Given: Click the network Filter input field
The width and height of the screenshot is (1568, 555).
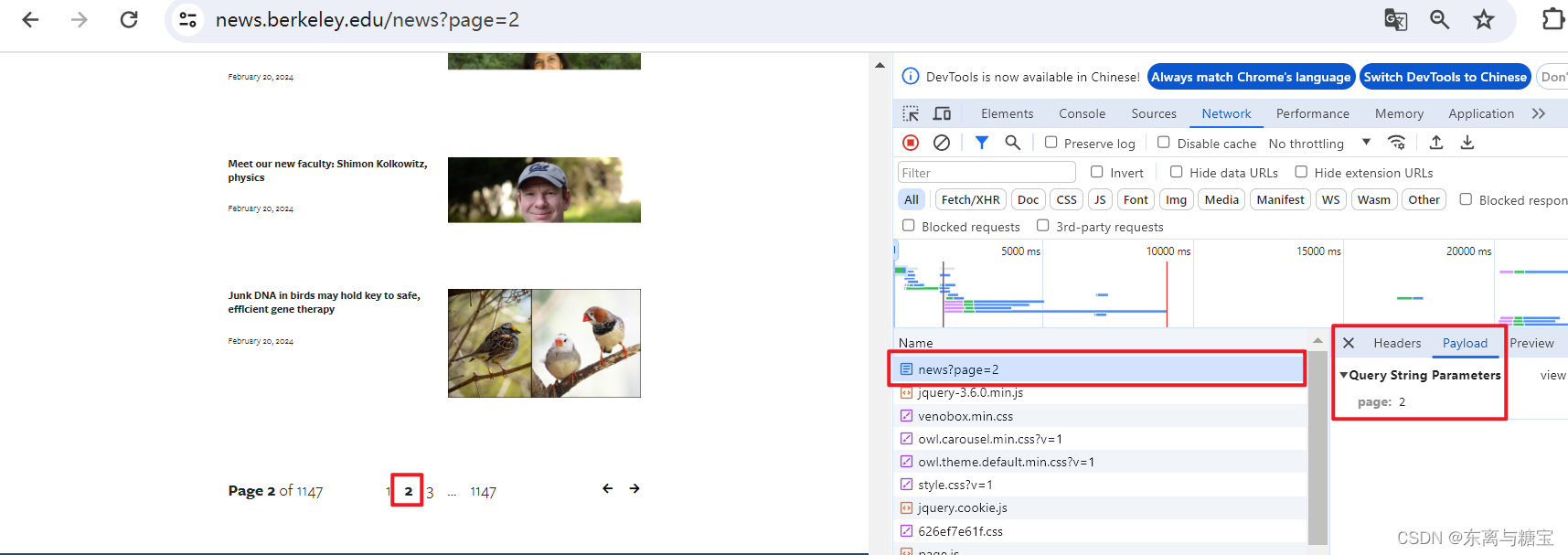Looking at the screenshot, I should coord(987,172).
